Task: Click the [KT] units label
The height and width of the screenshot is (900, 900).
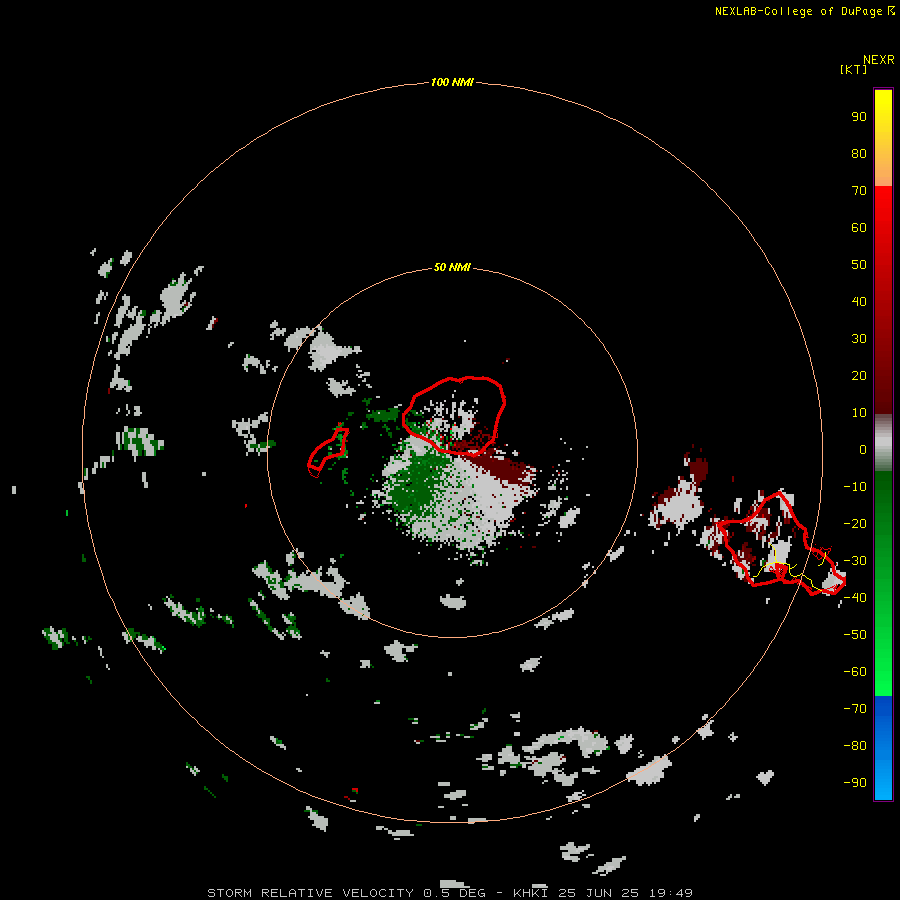Action: 853,69
